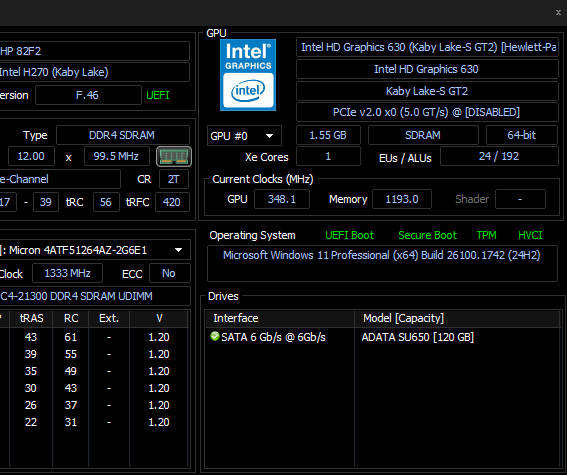Click the tRC value 56
Image resolution: width=567 pixels, height=475 pixels.
106,202
